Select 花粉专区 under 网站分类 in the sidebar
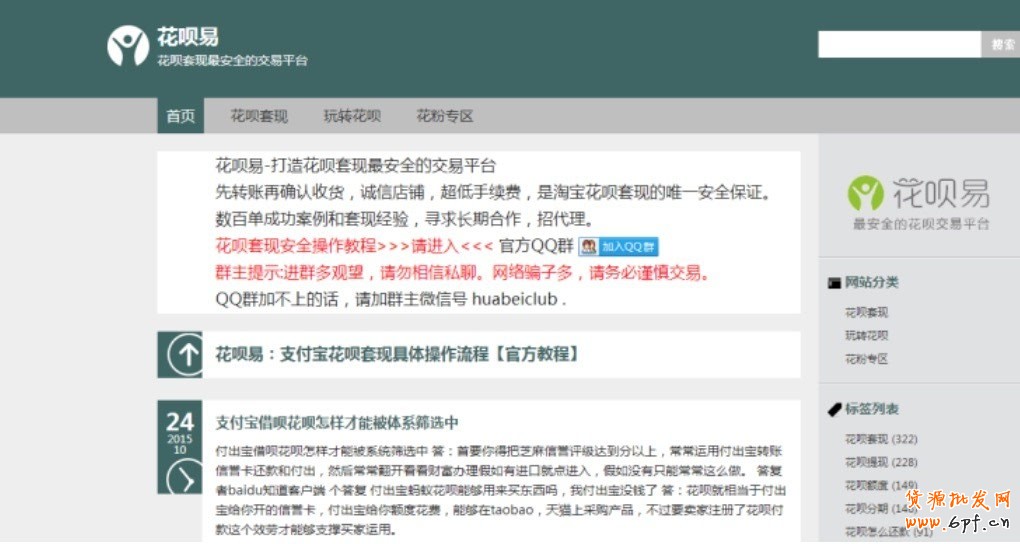 [867, 358]
